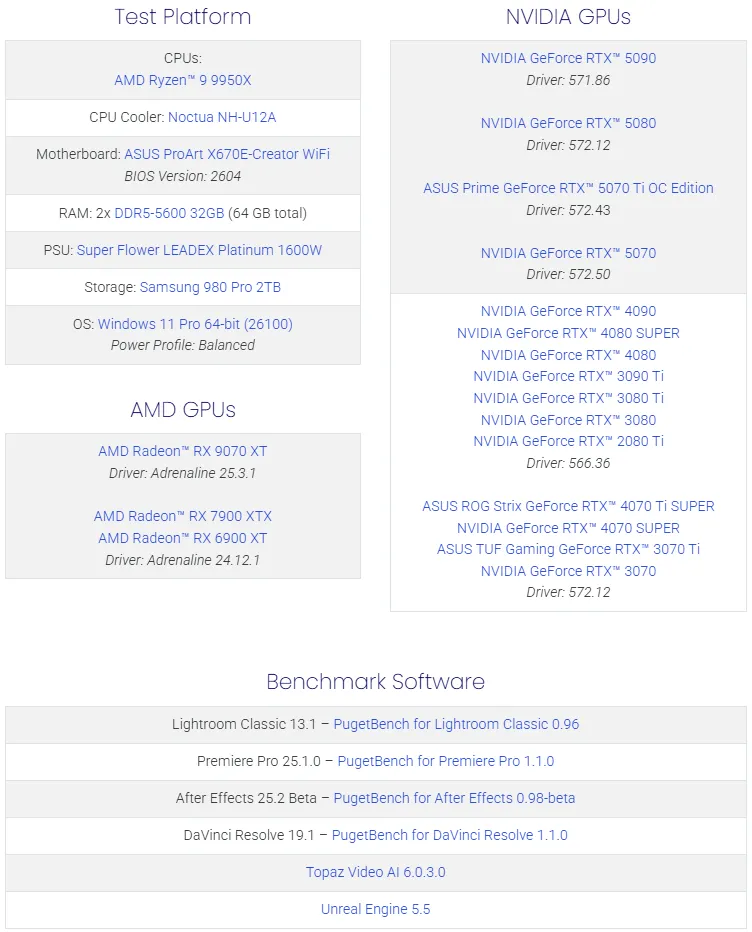Open NVIDIA GeForce RTX 4080 SUPER link

568,333
